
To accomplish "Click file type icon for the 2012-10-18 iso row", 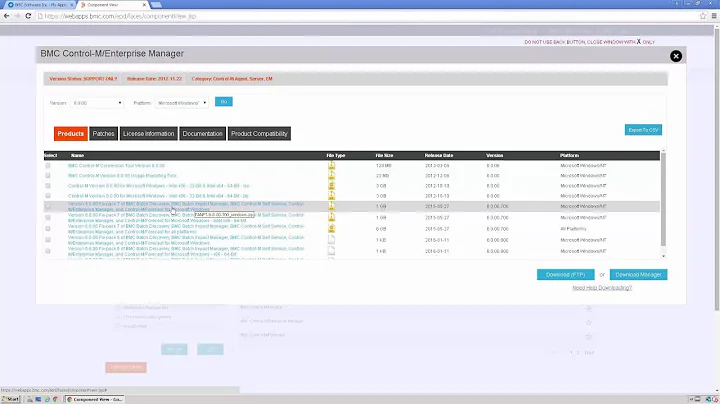I will click(x=332, y=185).
